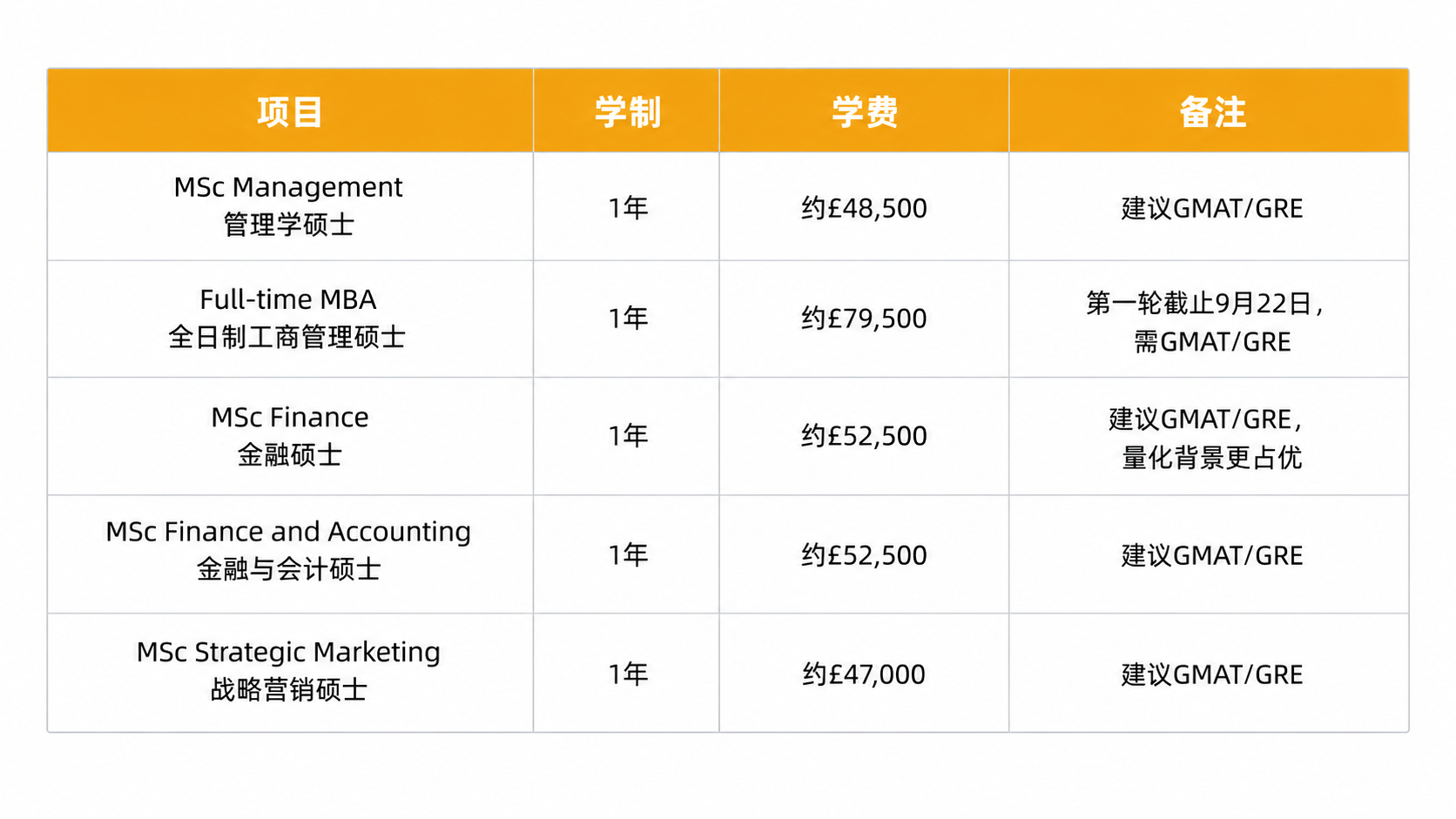1456x819 pixels.
Task: Click the 学费 column header
Action: [864, 111]
